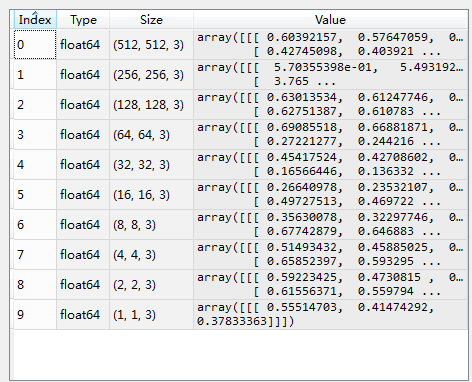Open value array starting 0.60392157

[x=330, y=44]
